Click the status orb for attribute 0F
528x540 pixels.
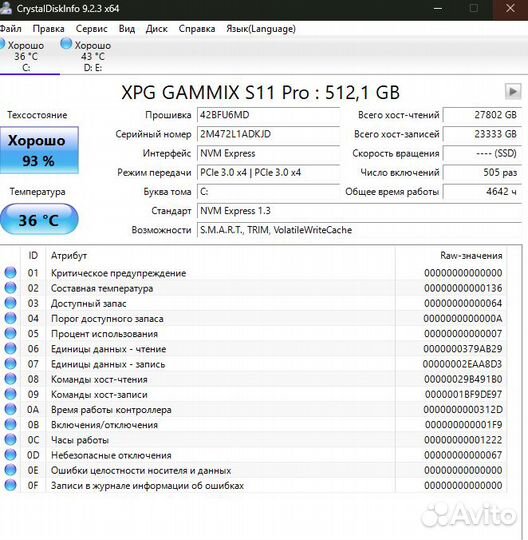pos(10,485)
